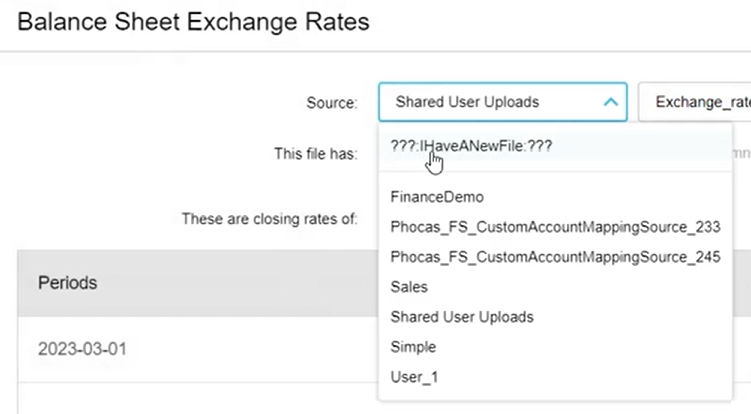Click the Source dropdown chevron arrow

[x=609, y=102]
